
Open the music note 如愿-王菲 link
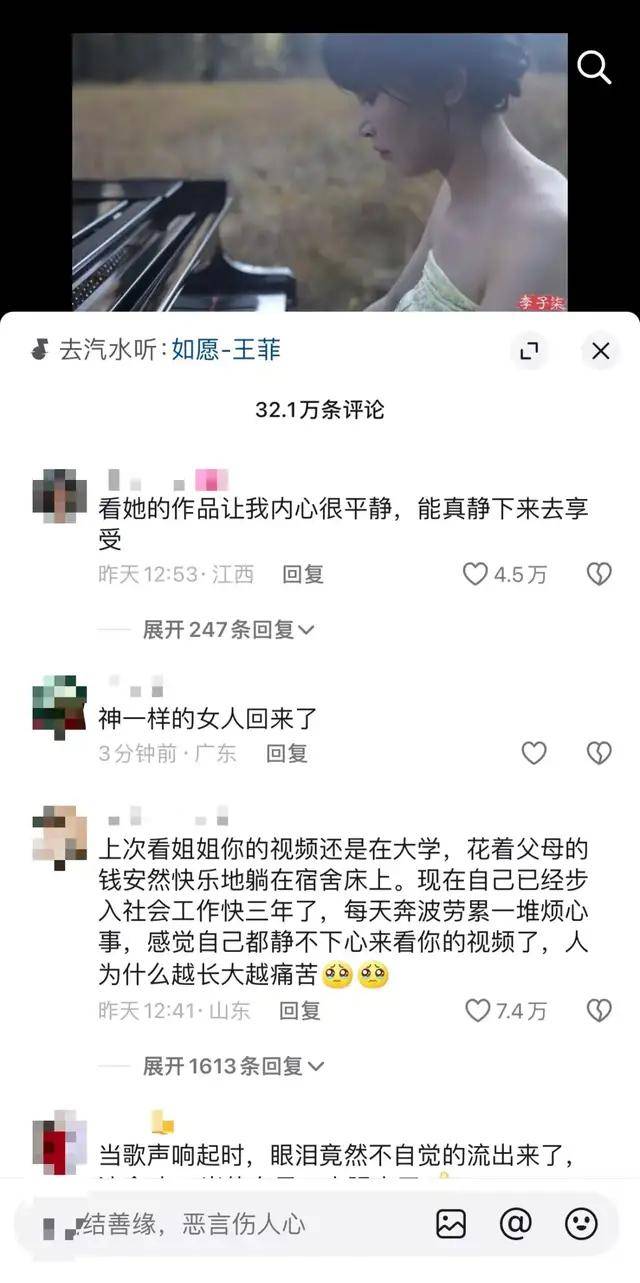tap(226, 349)
